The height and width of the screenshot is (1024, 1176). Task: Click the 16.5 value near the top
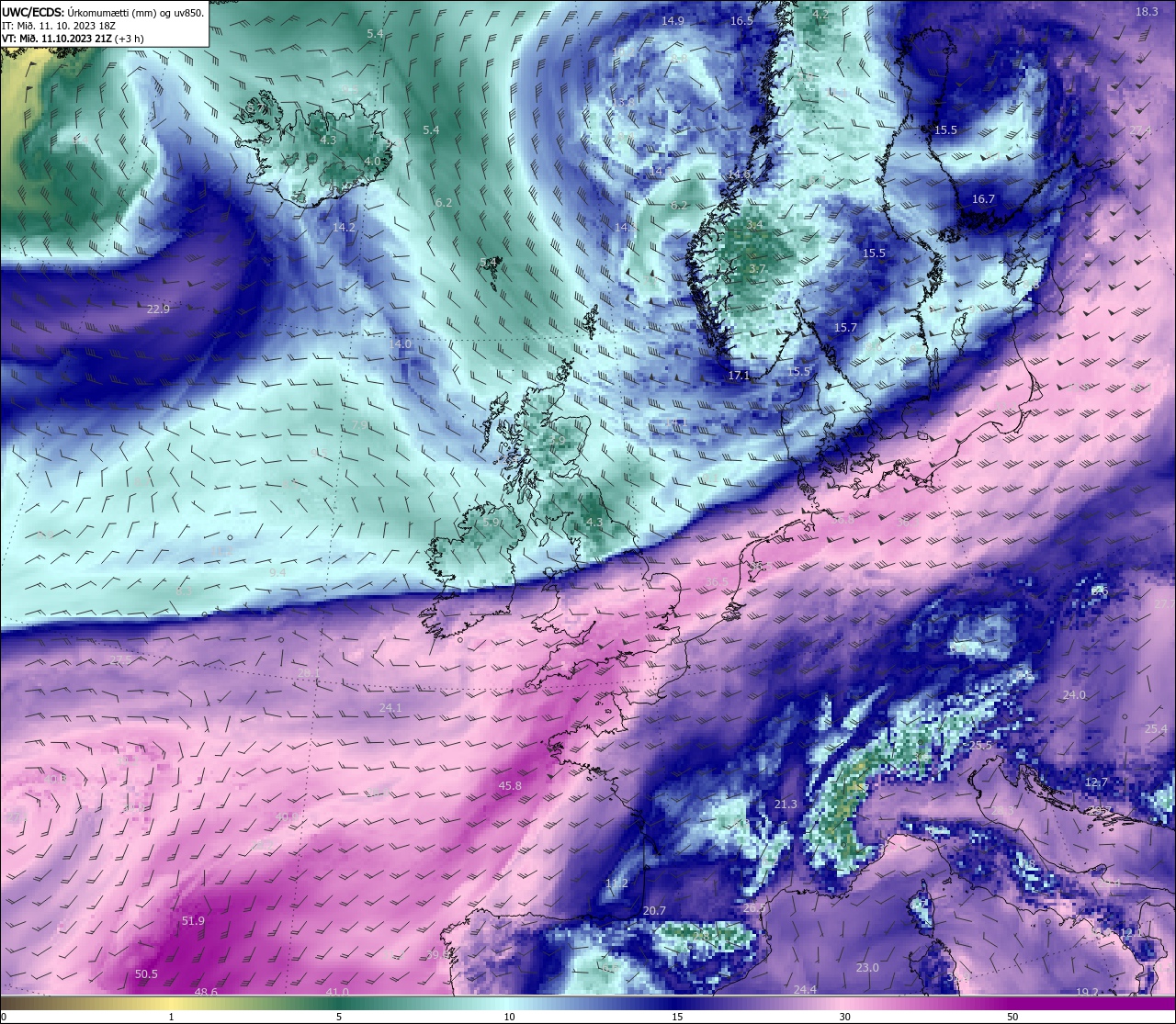[741, 20]
